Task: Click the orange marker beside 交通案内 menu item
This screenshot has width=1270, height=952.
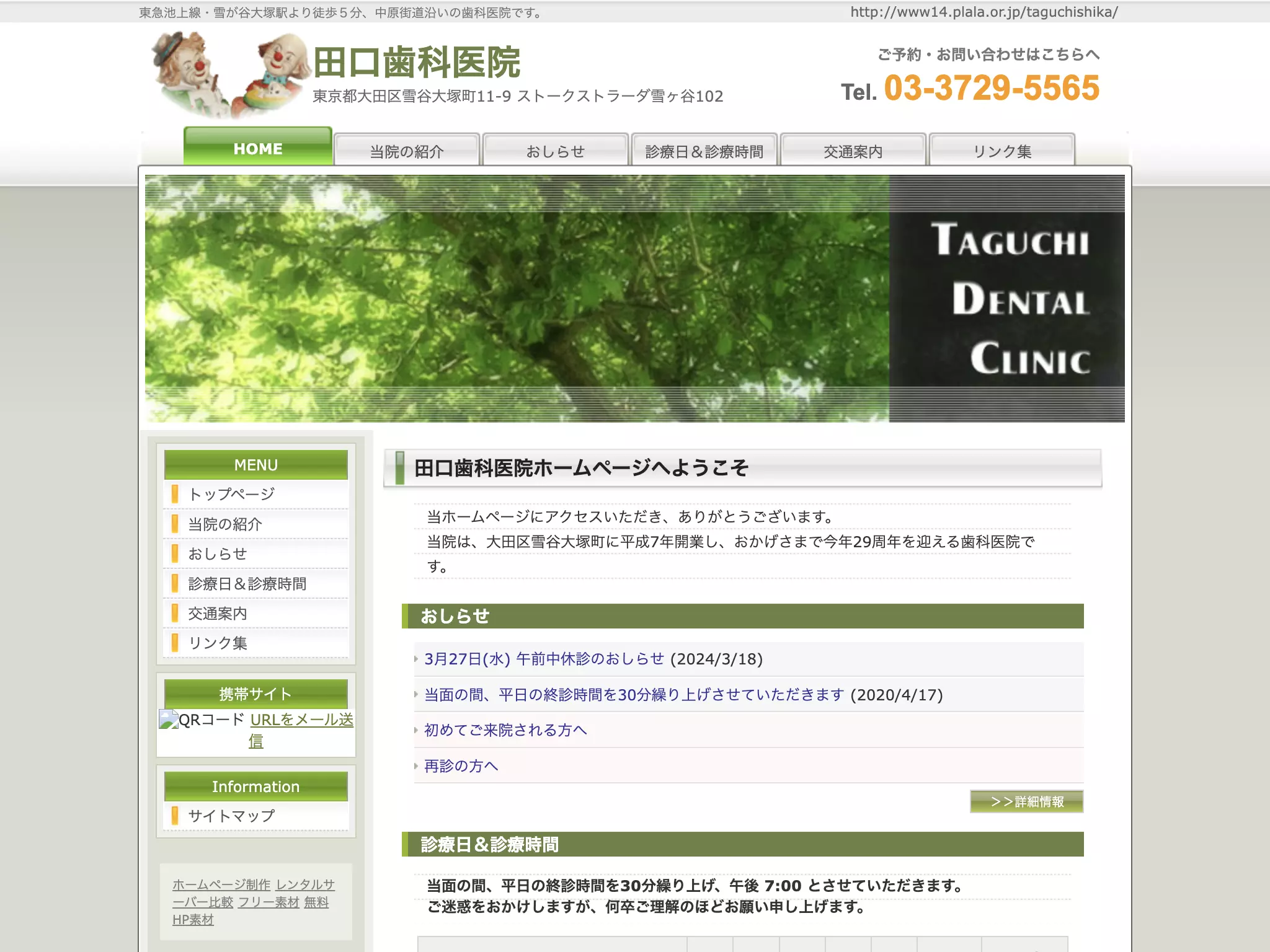Action: click(175, 613)
